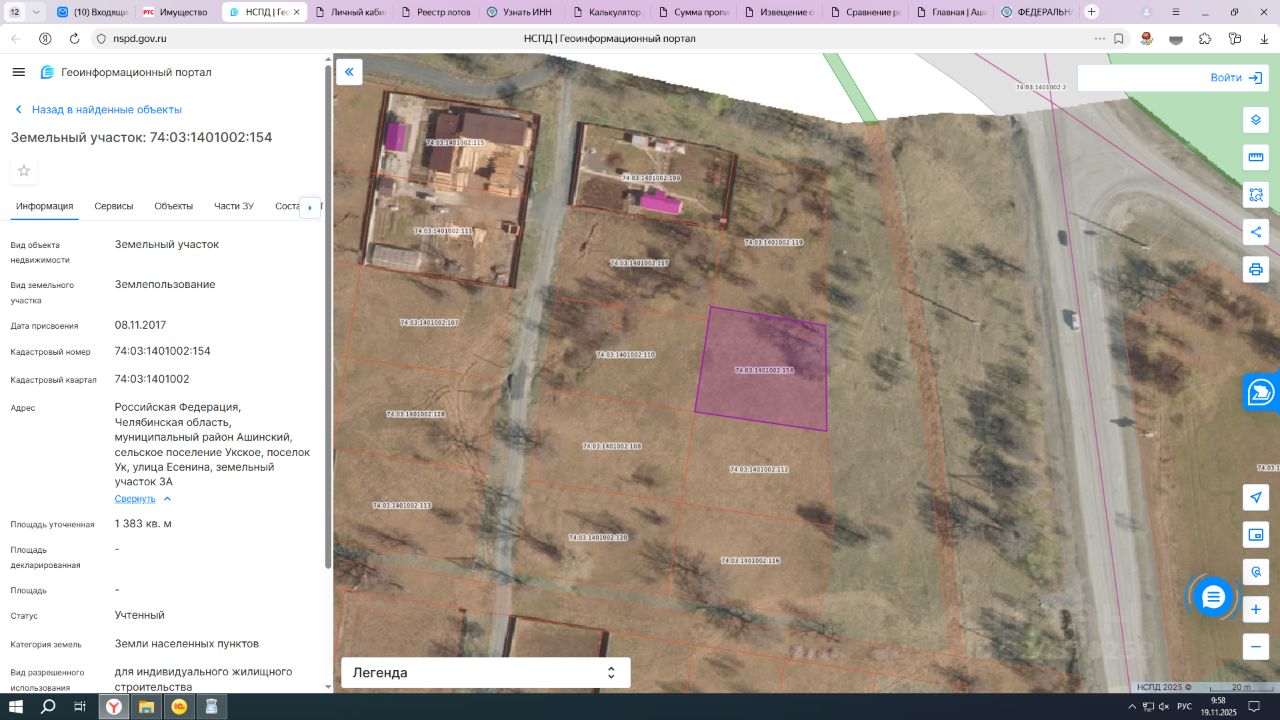
Task: Open the map layers tool
Action: (x=1256, y=120)
